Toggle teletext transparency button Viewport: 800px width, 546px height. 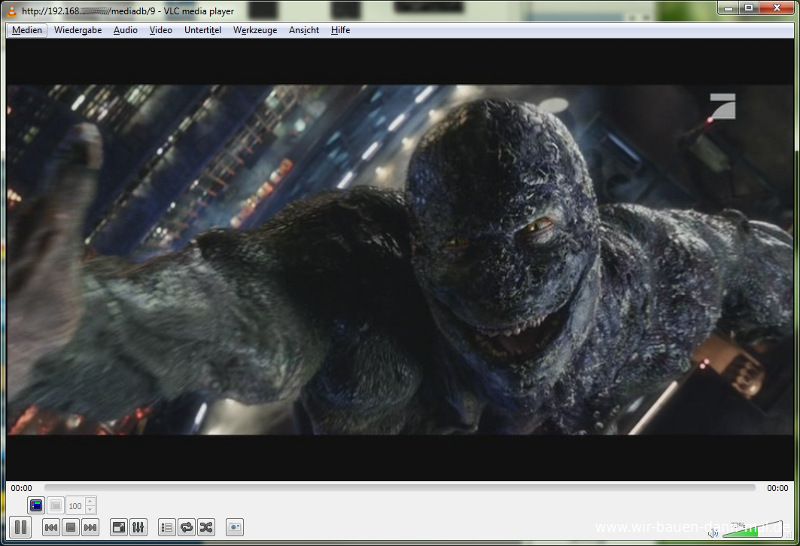tap(56, 505)
